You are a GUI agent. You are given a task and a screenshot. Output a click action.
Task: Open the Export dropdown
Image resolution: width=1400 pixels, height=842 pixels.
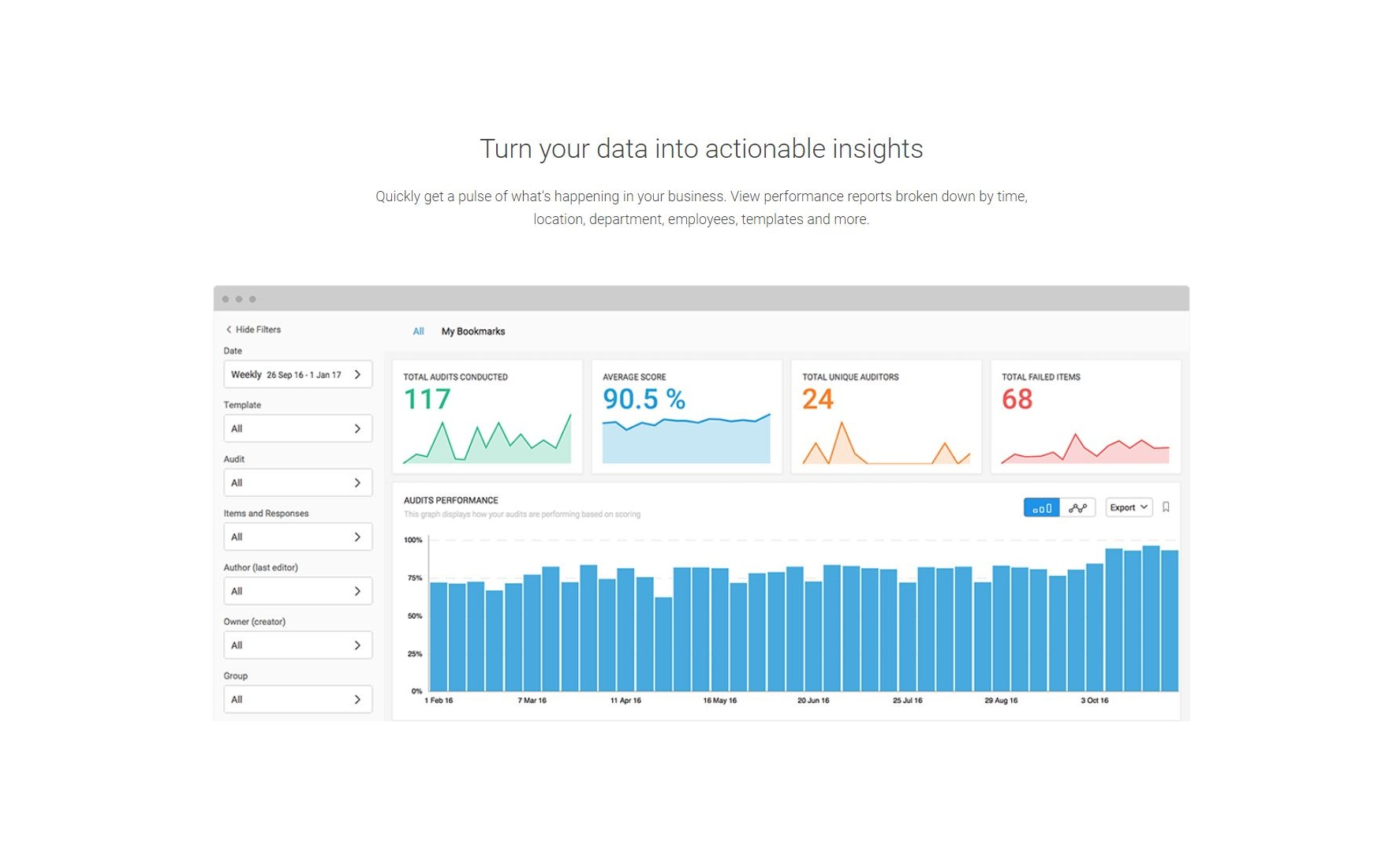[x=1129, y=507]
